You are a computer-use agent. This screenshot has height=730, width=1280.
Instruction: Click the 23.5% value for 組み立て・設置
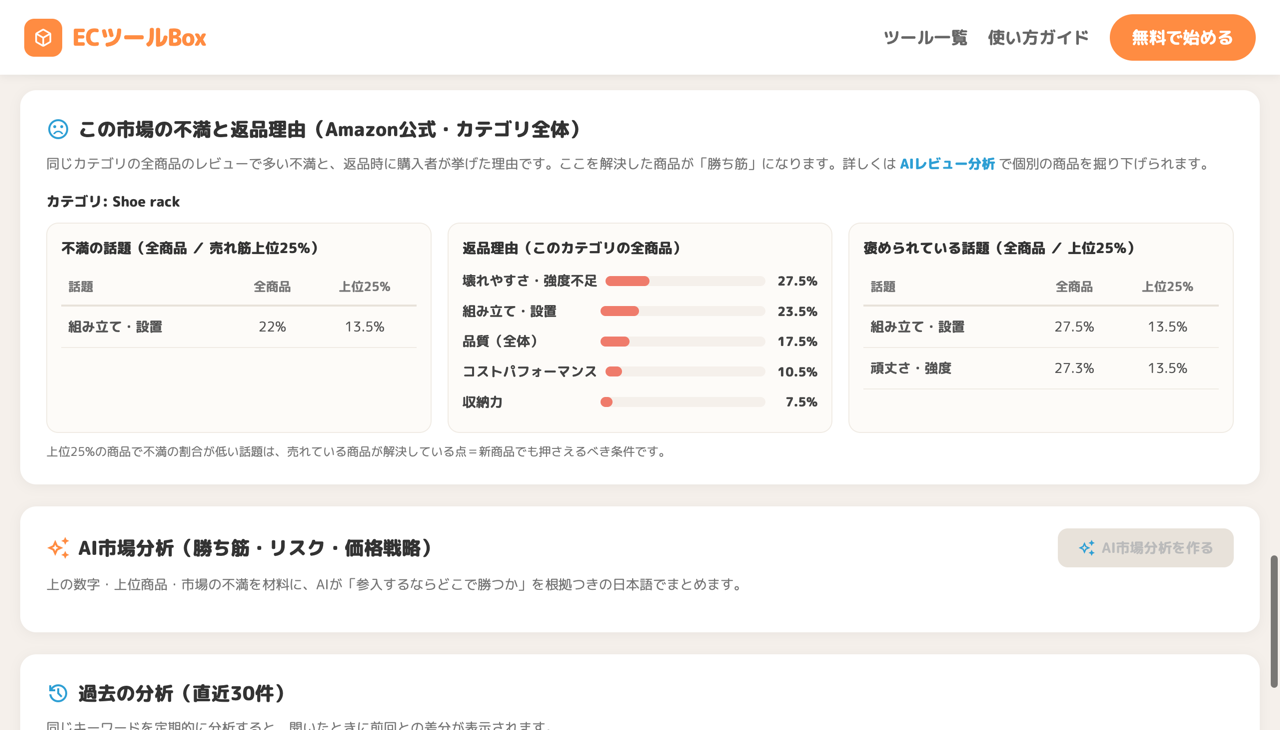tap(797, 311)
